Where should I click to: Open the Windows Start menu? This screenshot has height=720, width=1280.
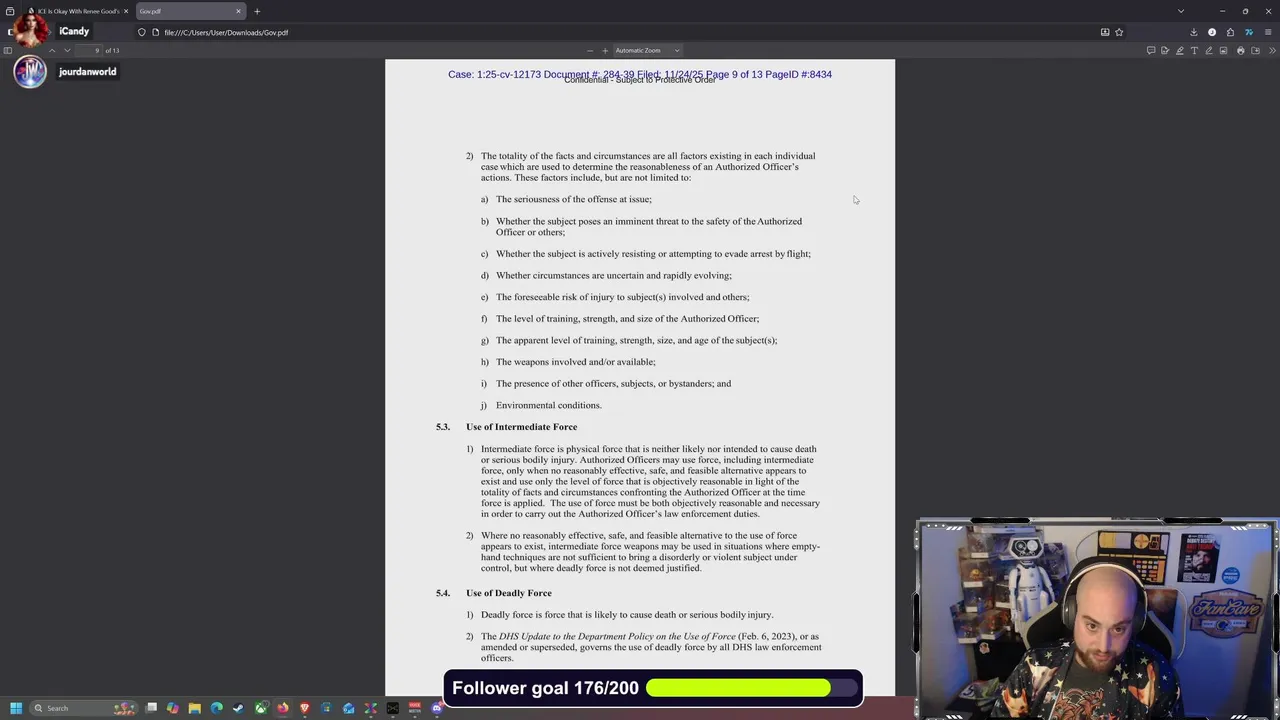coord(15,708)
